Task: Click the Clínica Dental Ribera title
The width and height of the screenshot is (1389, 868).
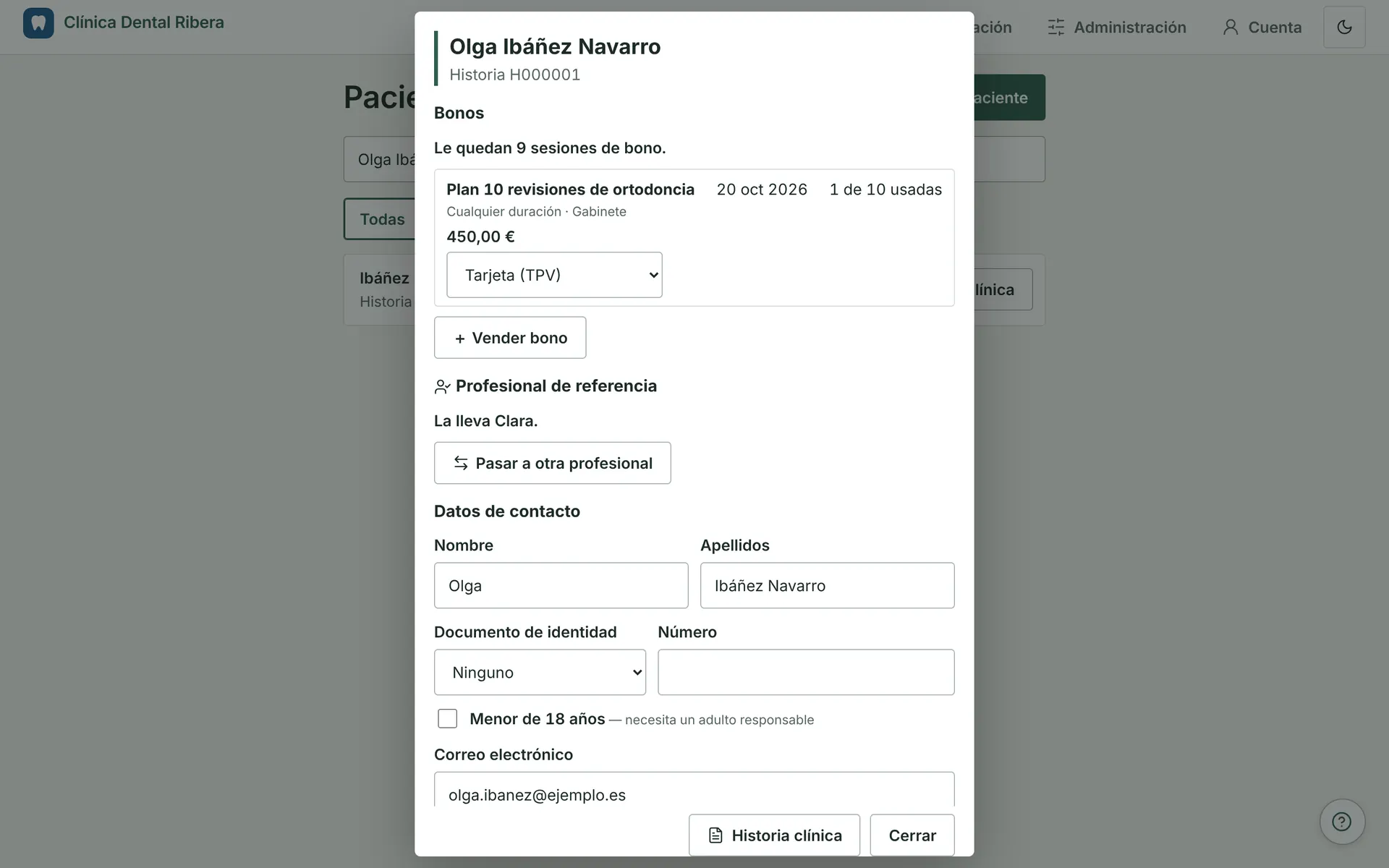Action: click(x=144, y=22)
